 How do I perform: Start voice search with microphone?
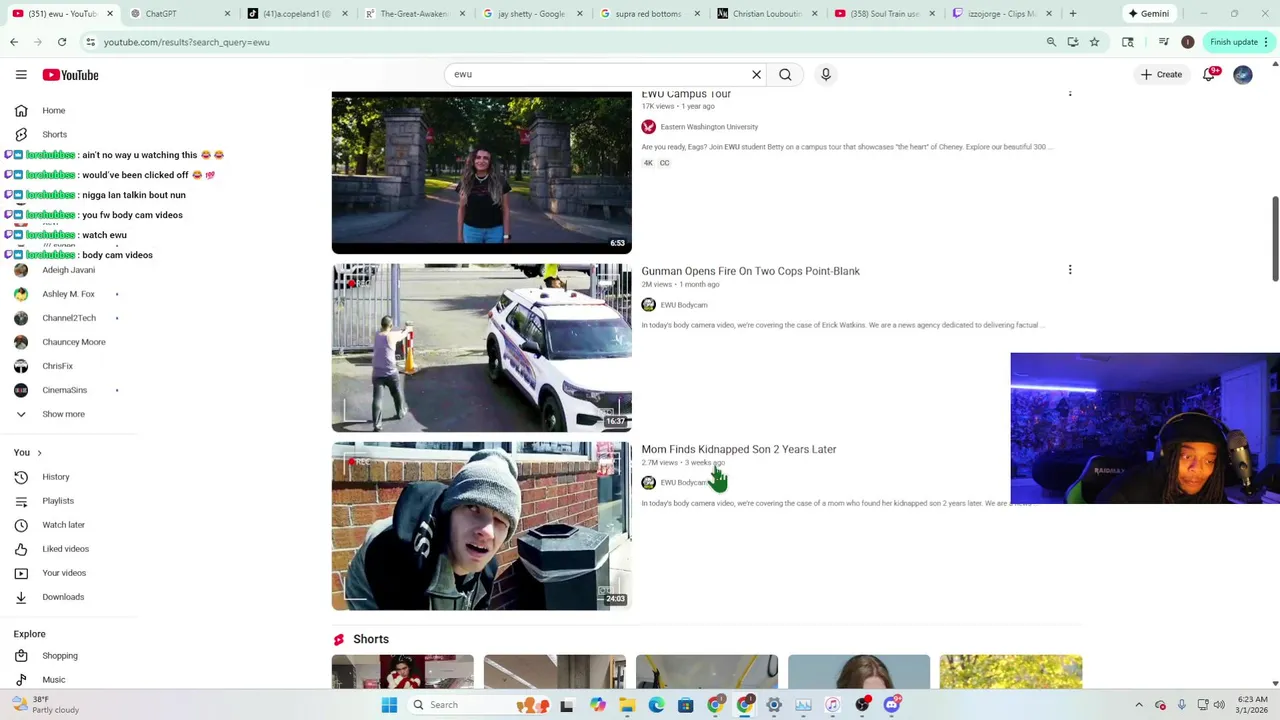[826, 74]
